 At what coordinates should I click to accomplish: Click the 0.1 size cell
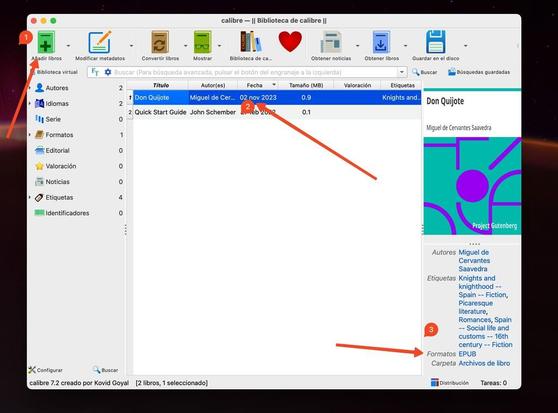[306, 112]
